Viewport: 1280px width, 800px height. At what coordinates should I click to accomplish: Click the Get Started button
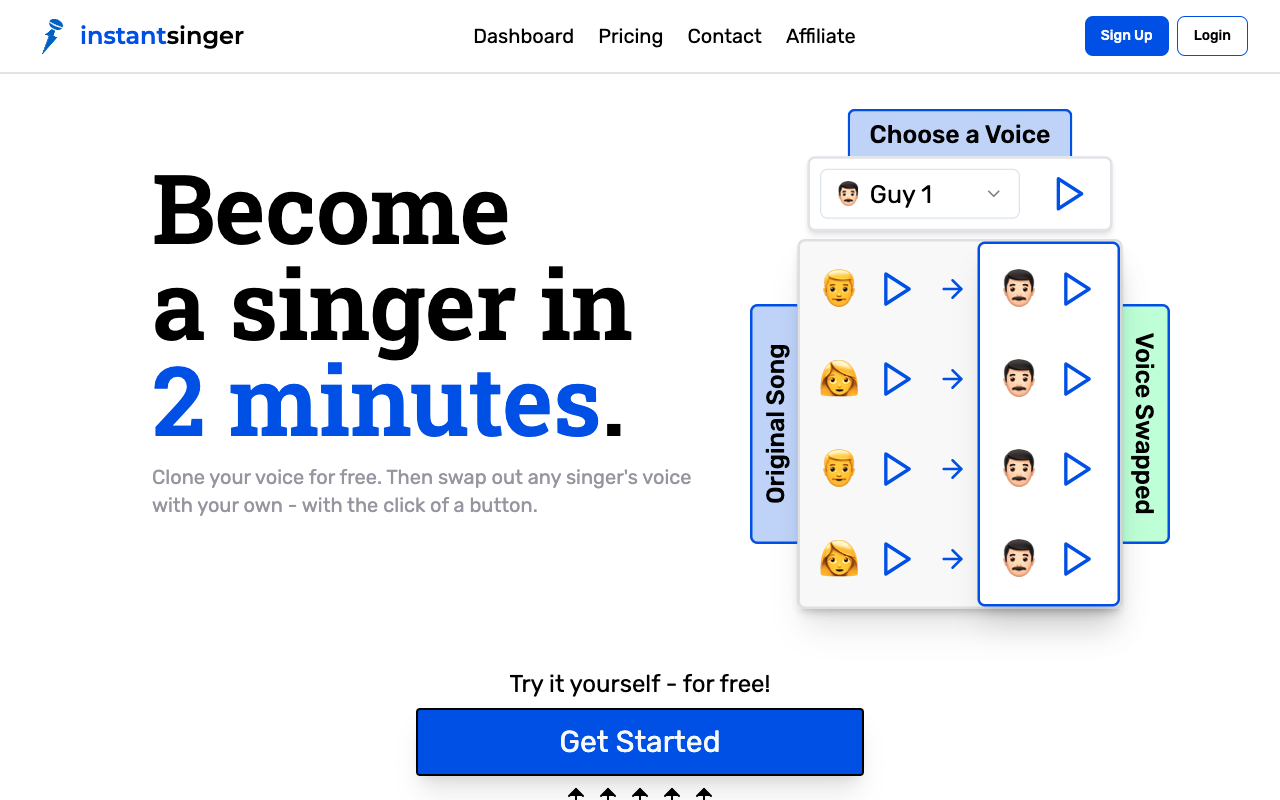tap(640, 742)
